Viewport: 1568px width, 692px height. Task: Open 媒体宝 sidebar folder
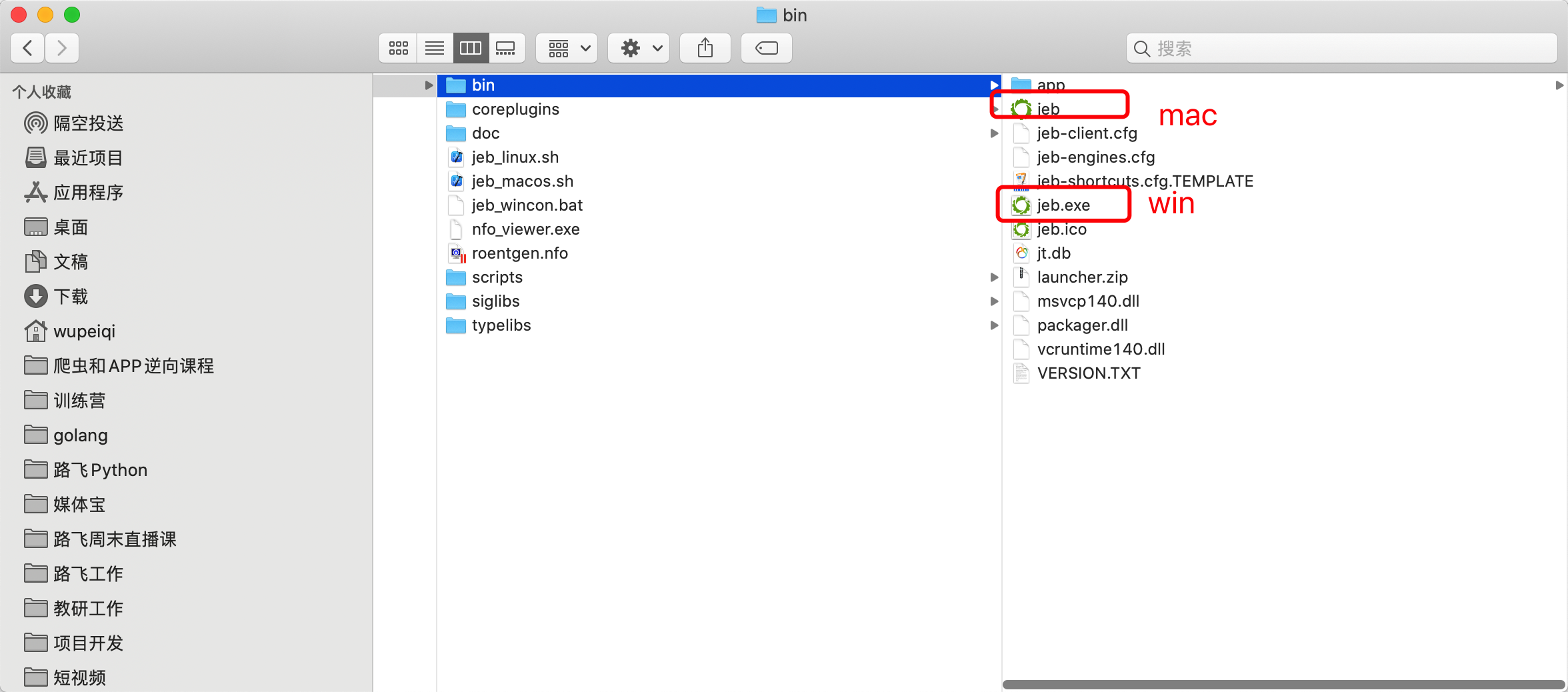coord(65,505)
